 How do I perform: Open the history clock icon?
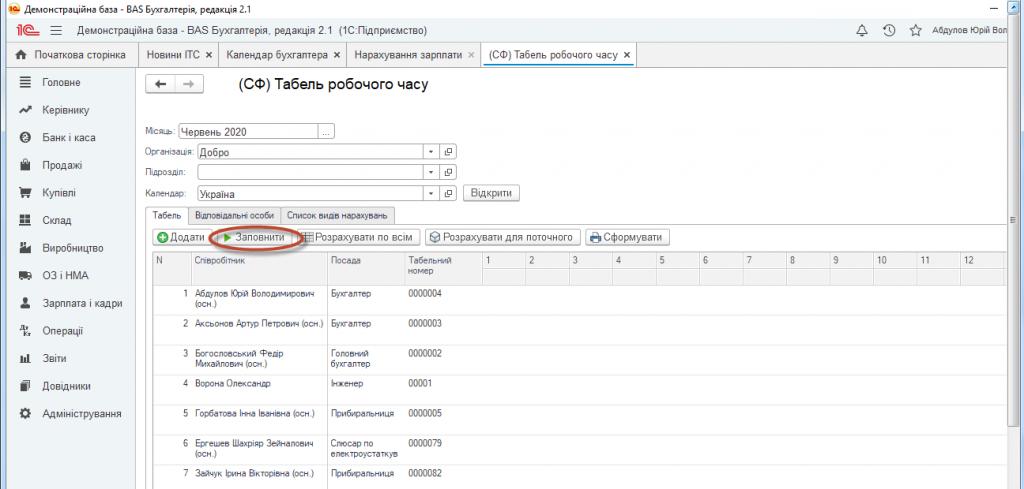[889, 31]
